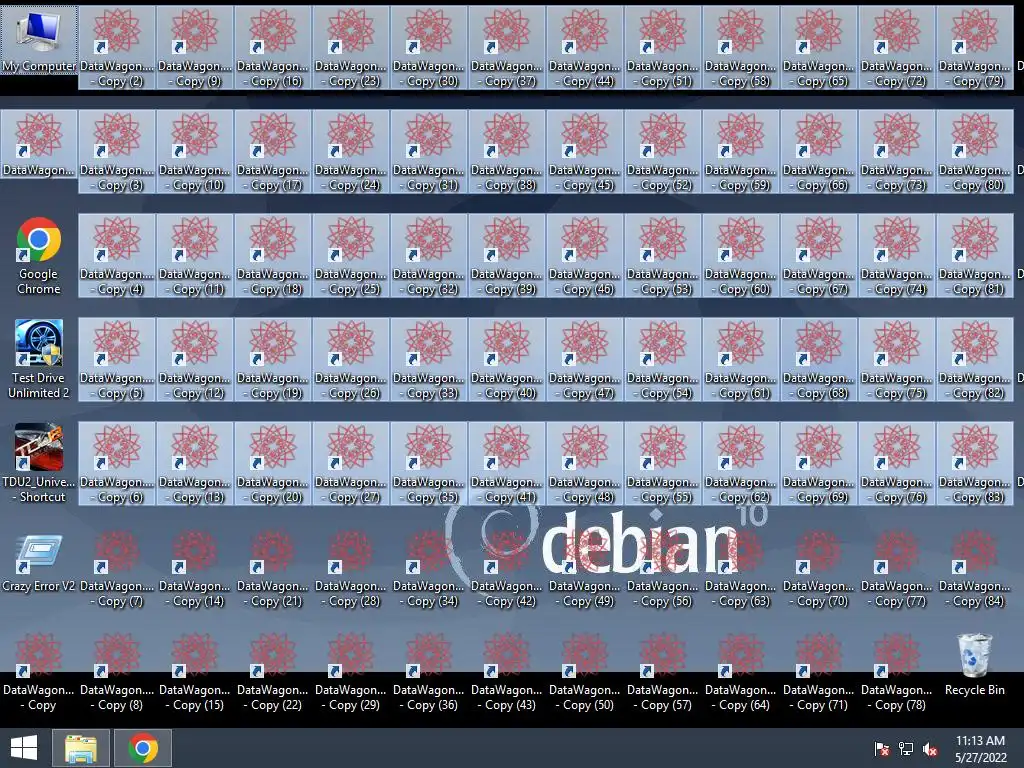1024x768 pixels.
Task: Select DataWagon - Copy (62) shortcut
Action: 741,464
